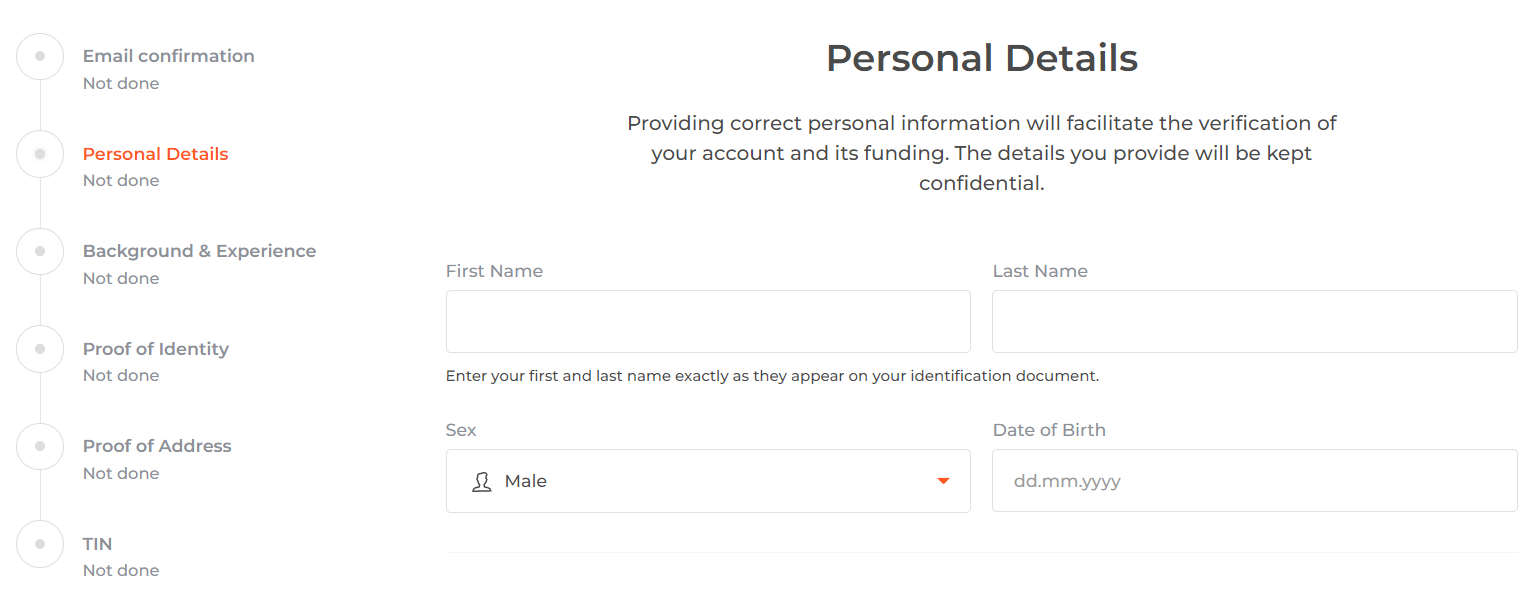Expand the Sex dropdown arrow

pyautogui.click(x=943, y=481)
